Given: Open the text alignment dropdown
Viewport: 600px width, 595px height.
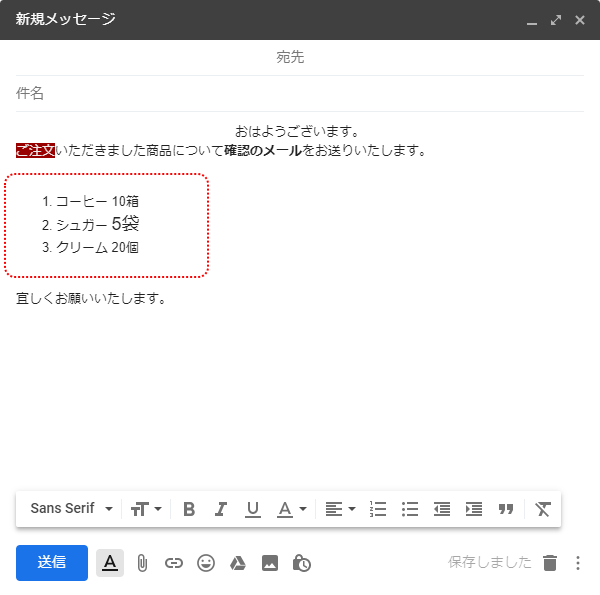Looking at the screenshot, I should pyautogui.click(x=340, y=509).
